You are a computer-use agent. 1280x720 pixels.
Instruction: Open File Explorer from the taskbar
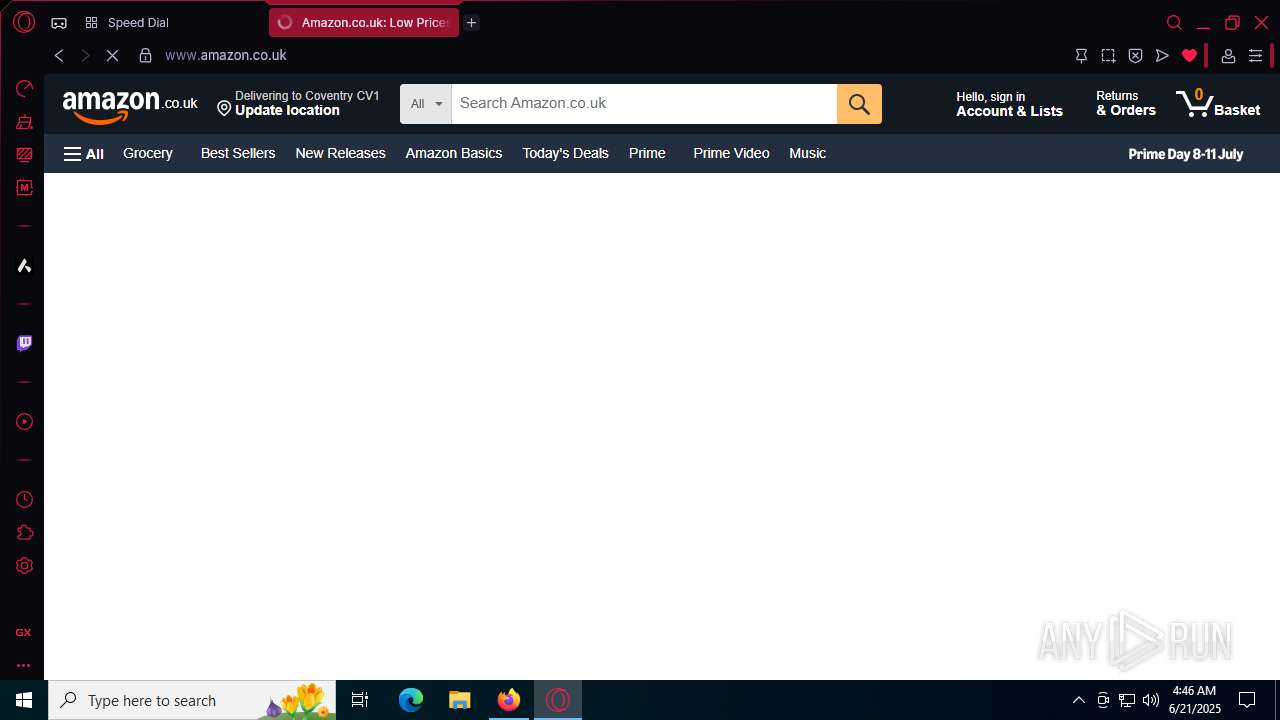click(x=460, y=700)
